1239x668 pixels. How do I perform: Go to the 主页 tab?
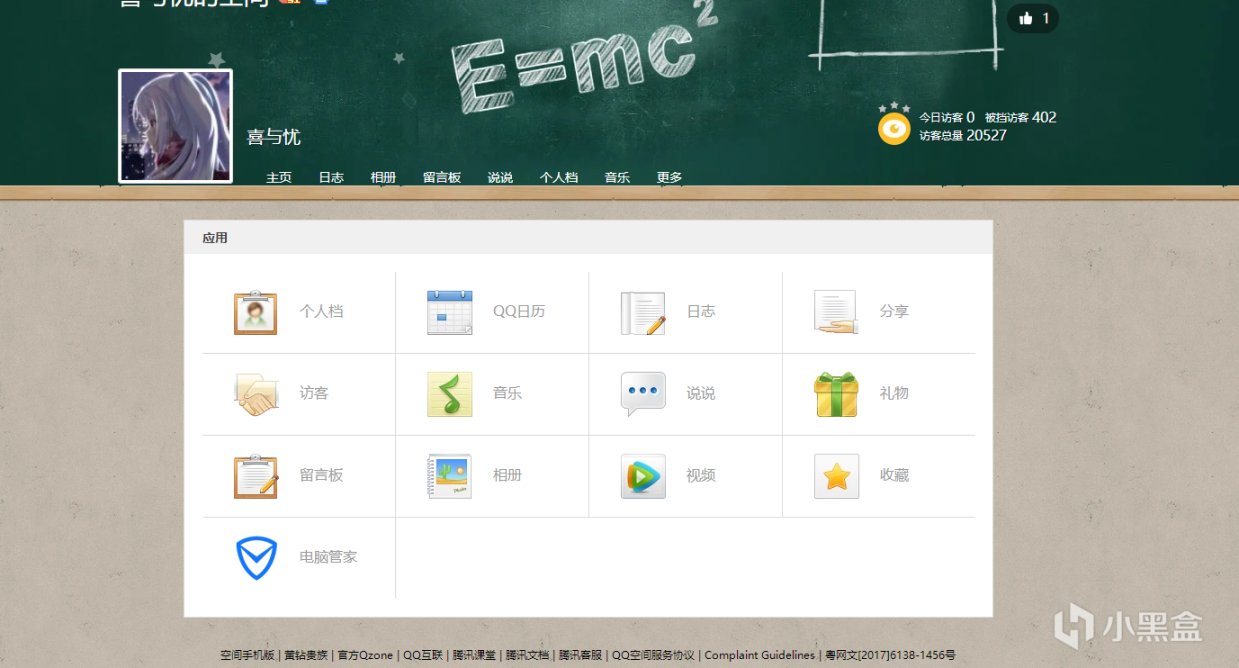point(279,177)
